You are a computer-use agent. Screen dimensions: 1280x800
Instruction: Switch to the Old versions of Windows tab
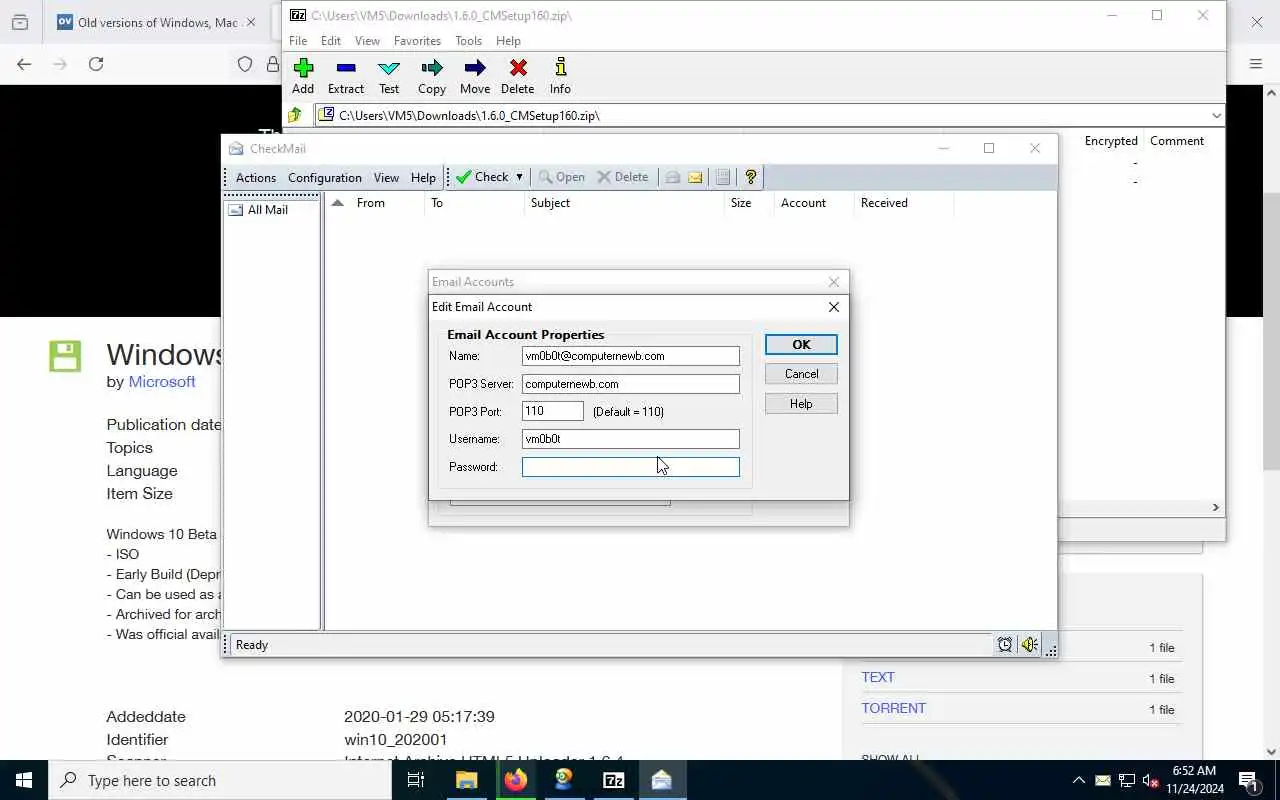pyautogui.click(x=158, y=22)
